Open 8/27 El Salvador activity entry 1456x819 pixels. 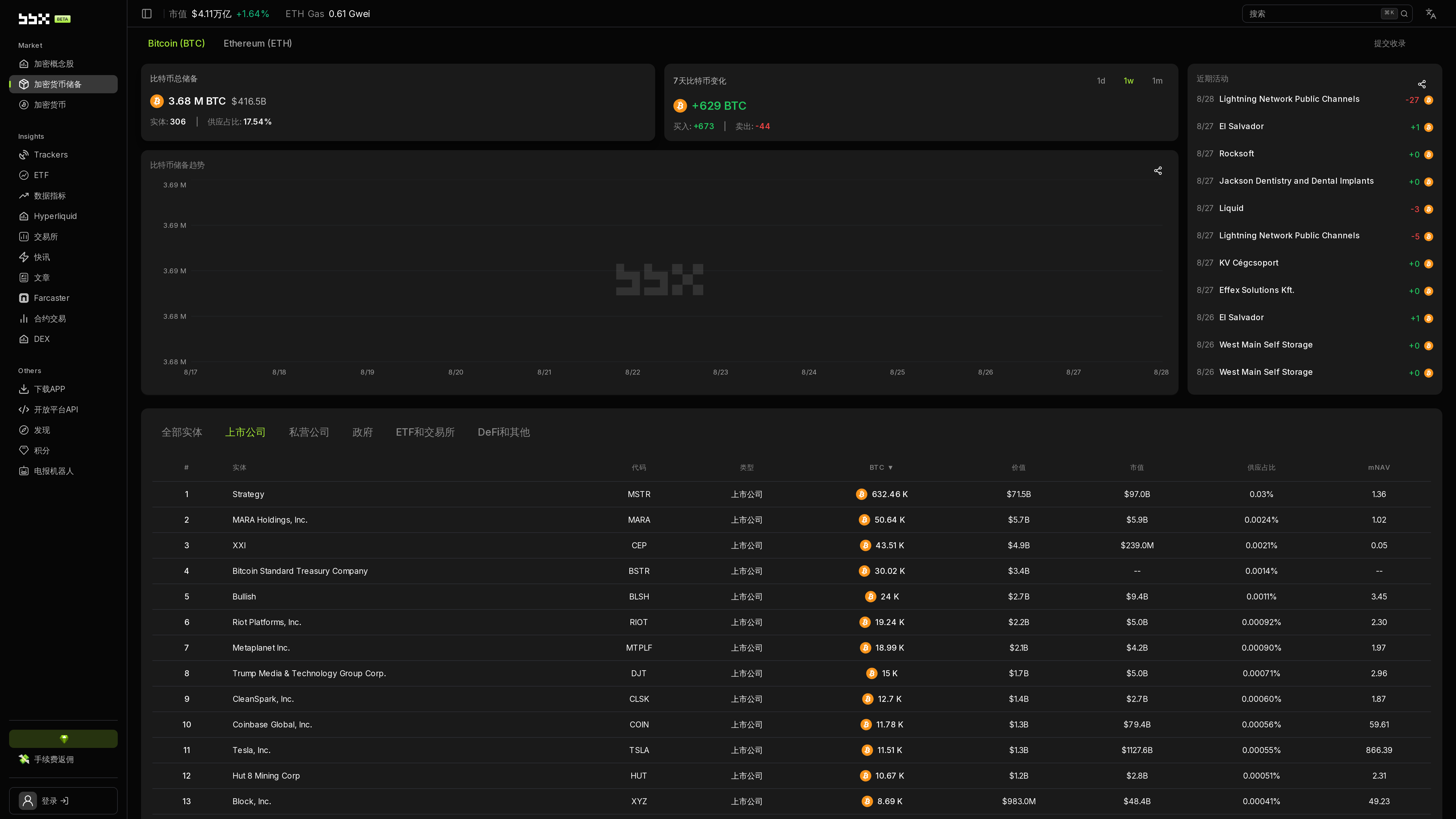(x=1315, y=127)
